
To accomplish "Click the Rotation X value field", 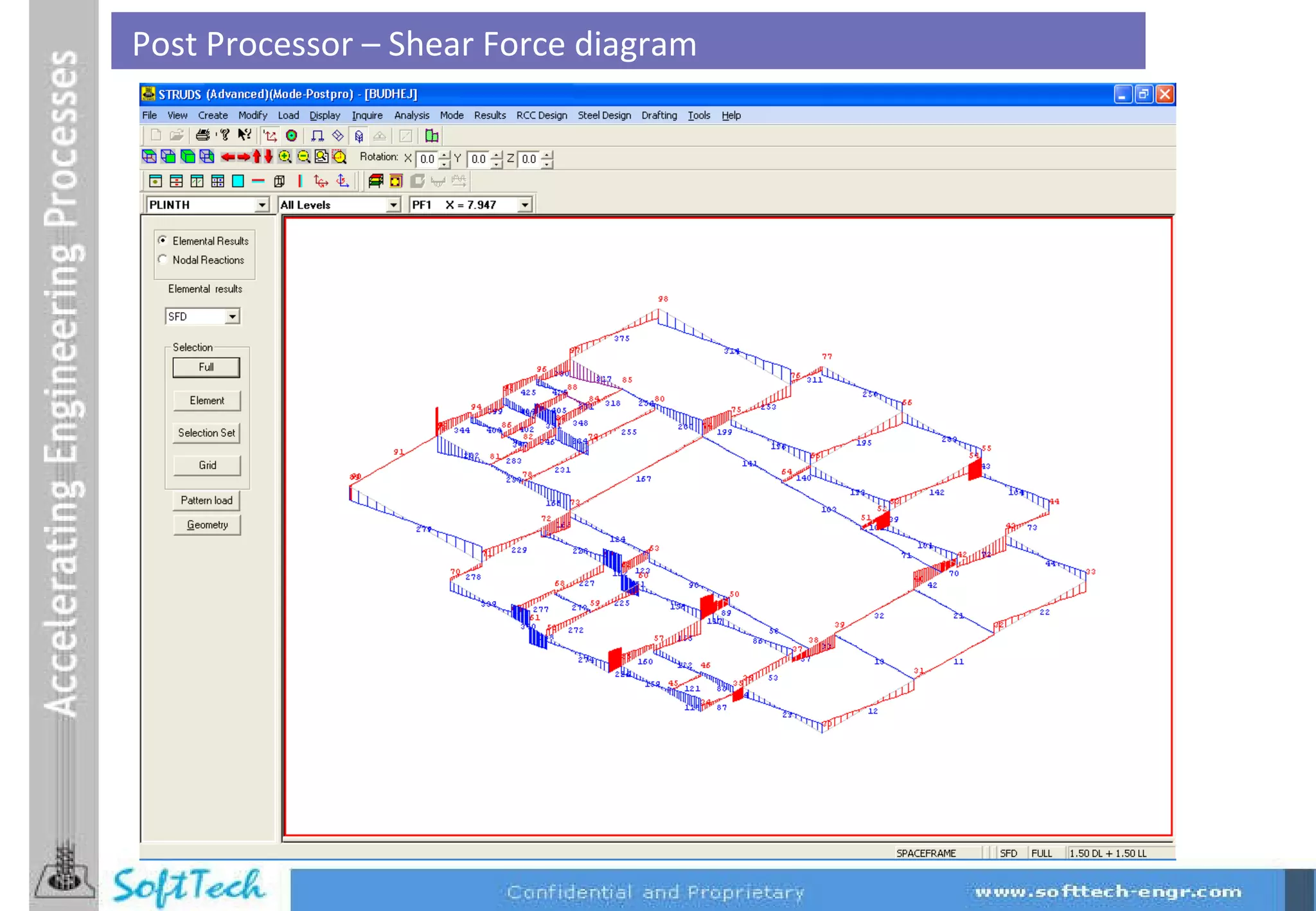I will pyautogui.click(x=428, y=159).
